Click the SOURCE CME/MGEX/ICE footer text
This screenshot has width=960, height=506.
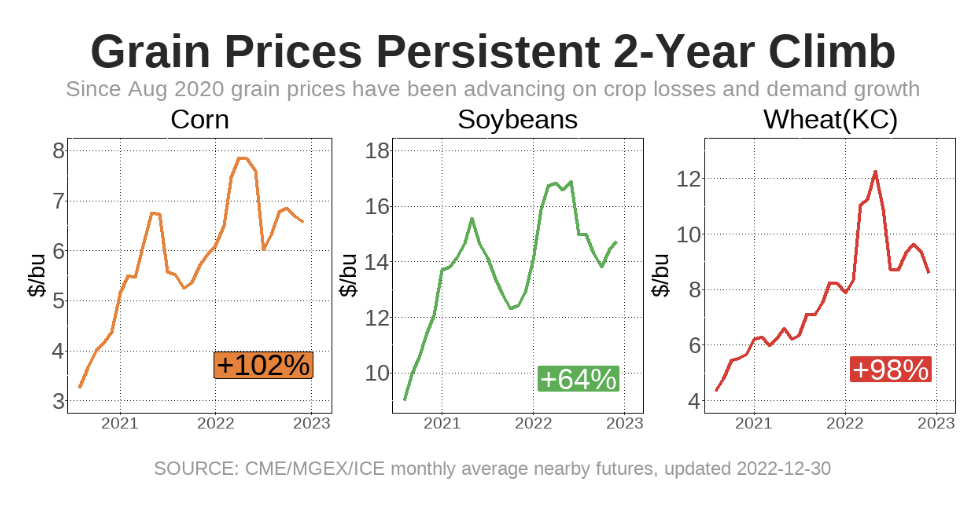tap(492, 468)
